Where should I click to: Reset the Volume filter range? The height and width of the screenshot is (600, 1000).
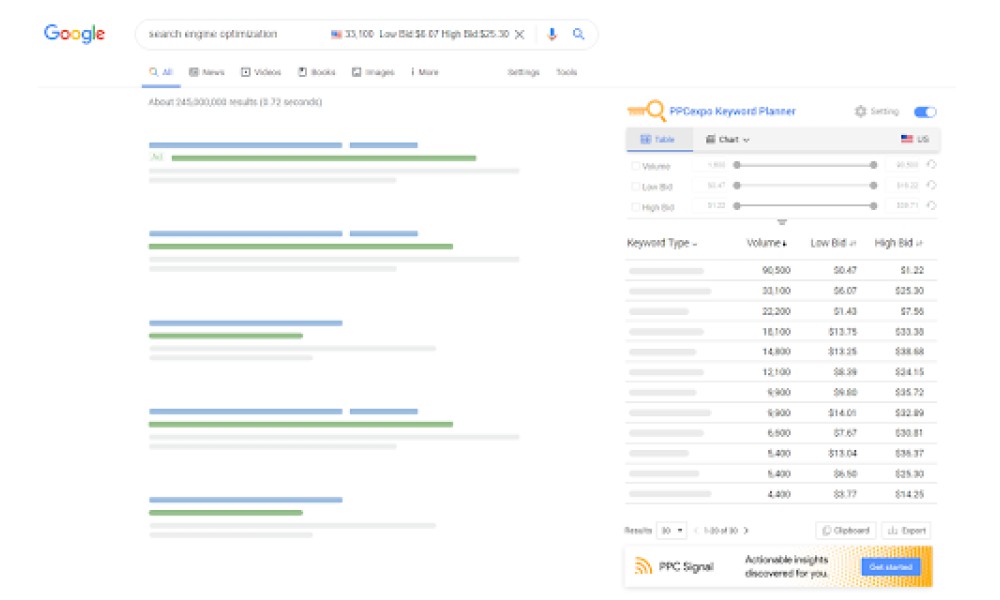tap(932, 165)
